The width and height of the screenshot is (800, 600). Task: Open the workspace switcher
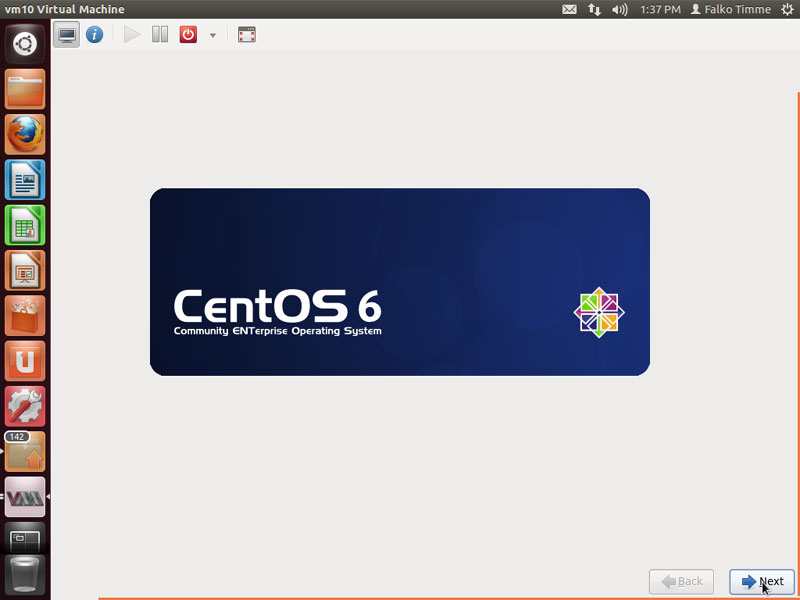(25, 539)
